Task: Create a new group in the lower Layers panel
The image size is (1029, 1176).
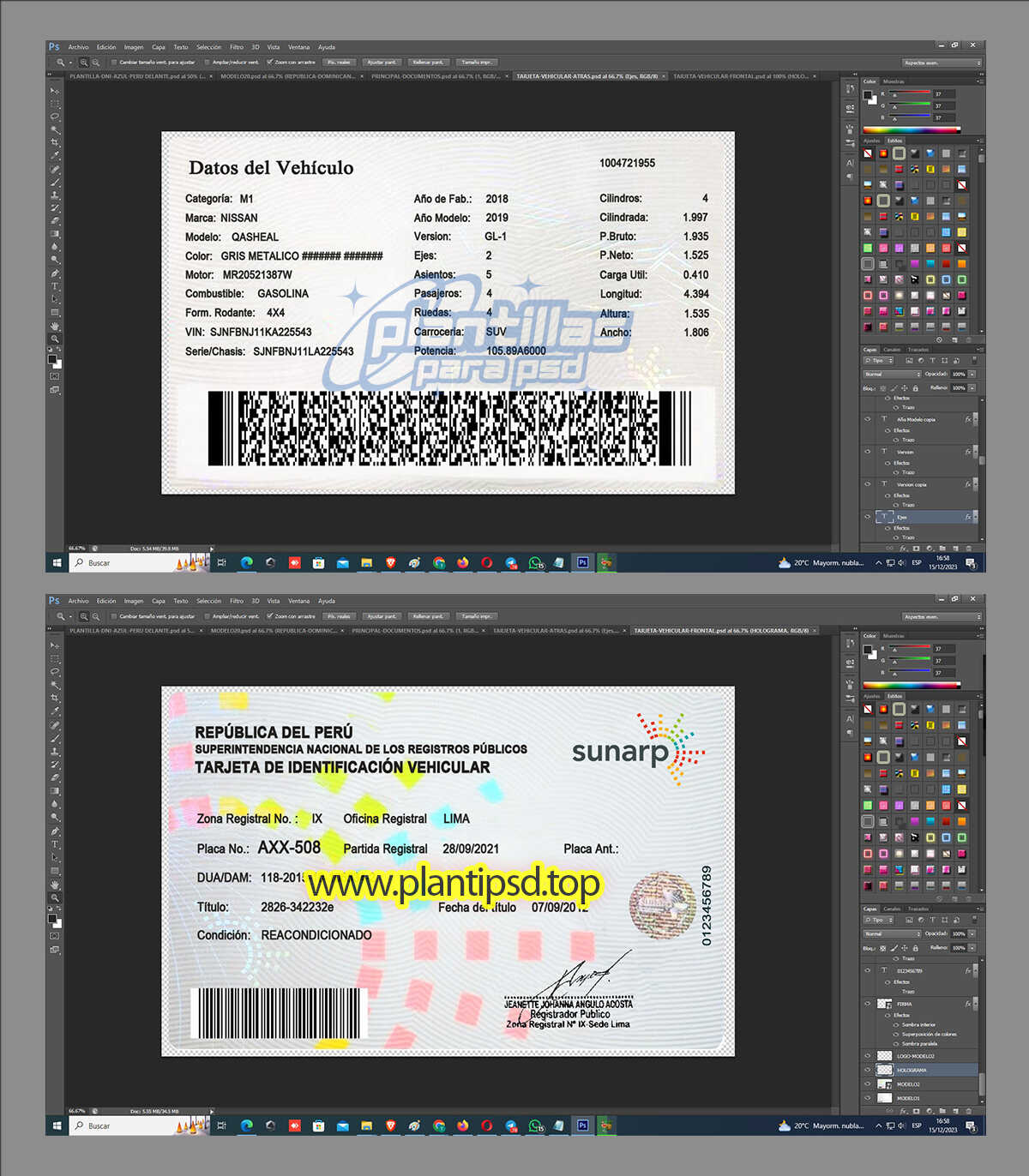Action: [942, 1111]
